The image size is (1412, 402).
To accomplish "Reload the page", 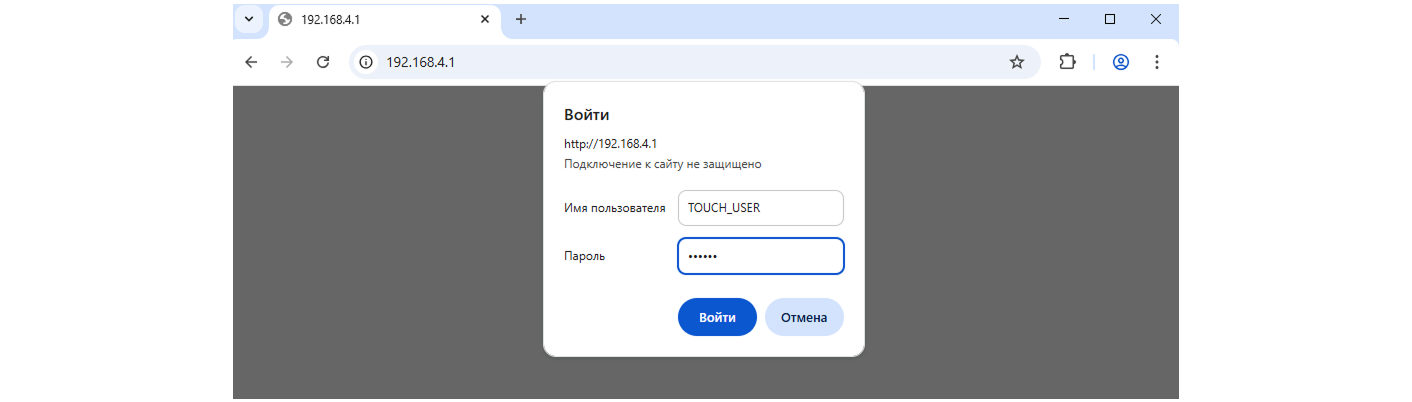I will pos(323,62).
